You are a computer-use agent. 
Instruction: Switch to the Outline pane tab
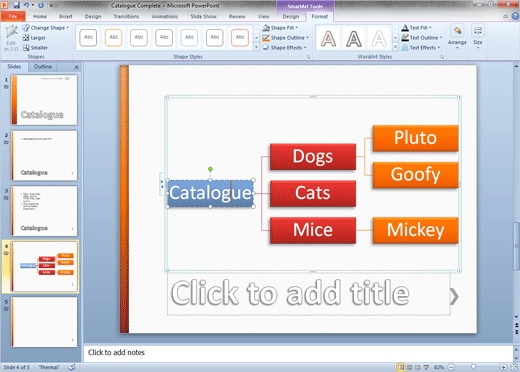click(43, 67)
